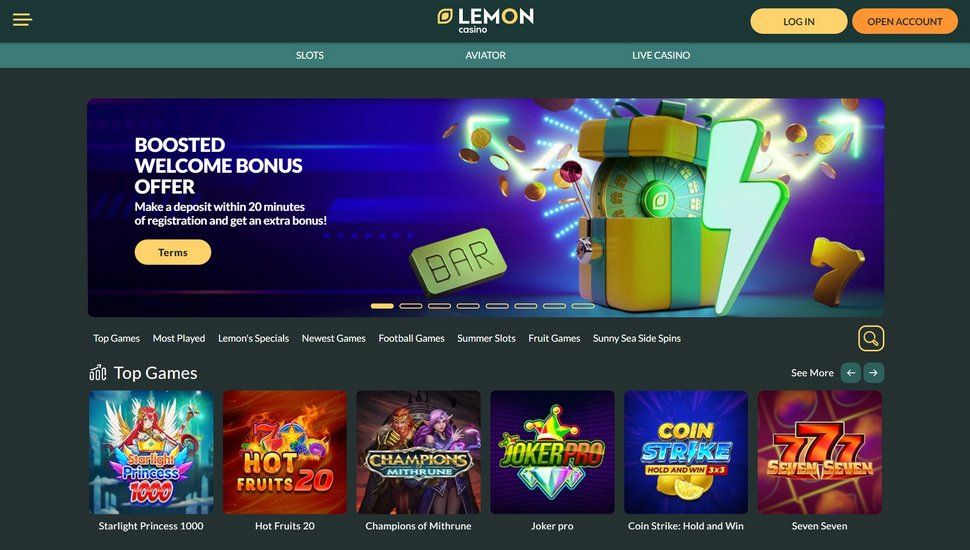Open the hamburger menu icon
Viewport: 970px width, 550px height.
click(x=22, y=20)
